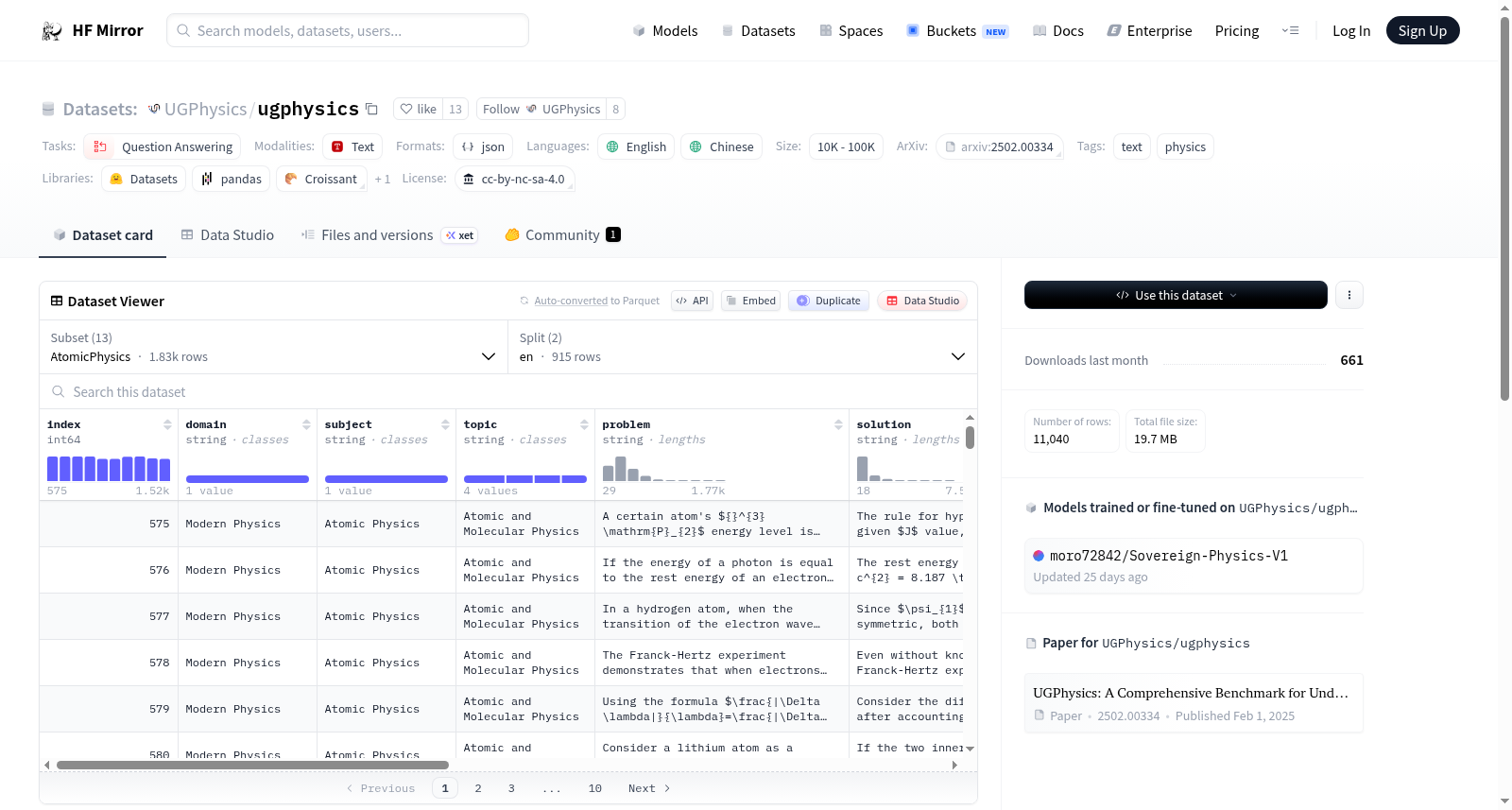Click the UGPhysics organization avatar icon
Viewport: 1512px width, 810px height.
(154, 110)
